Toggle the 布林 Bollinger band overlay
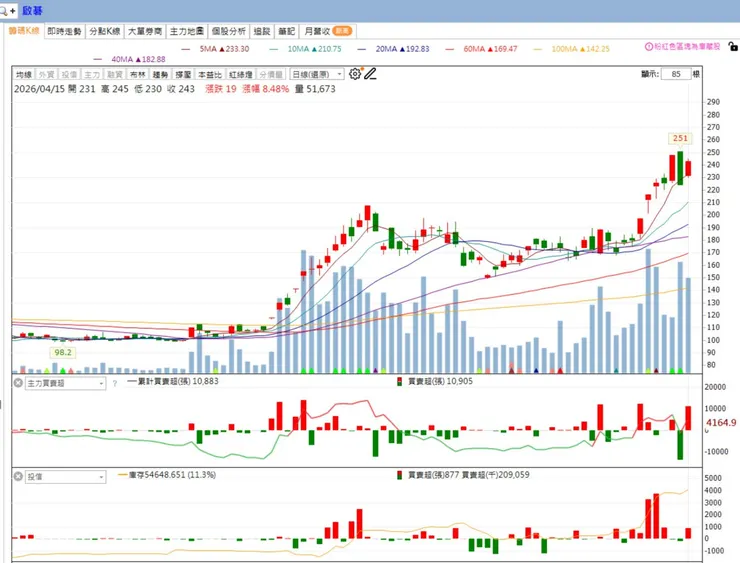The image size is (740, 563). (137, 75)
